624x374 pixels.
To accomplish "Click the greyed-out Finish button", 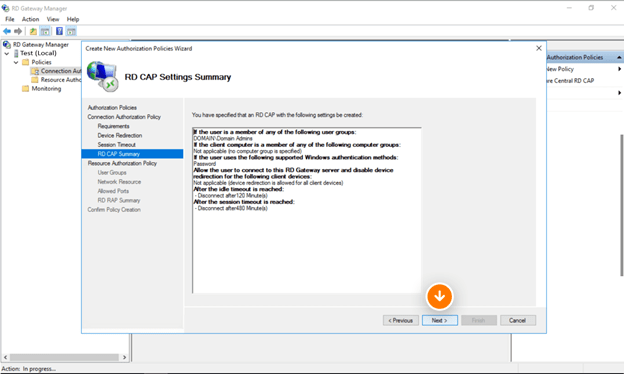I will pos(479,320).
